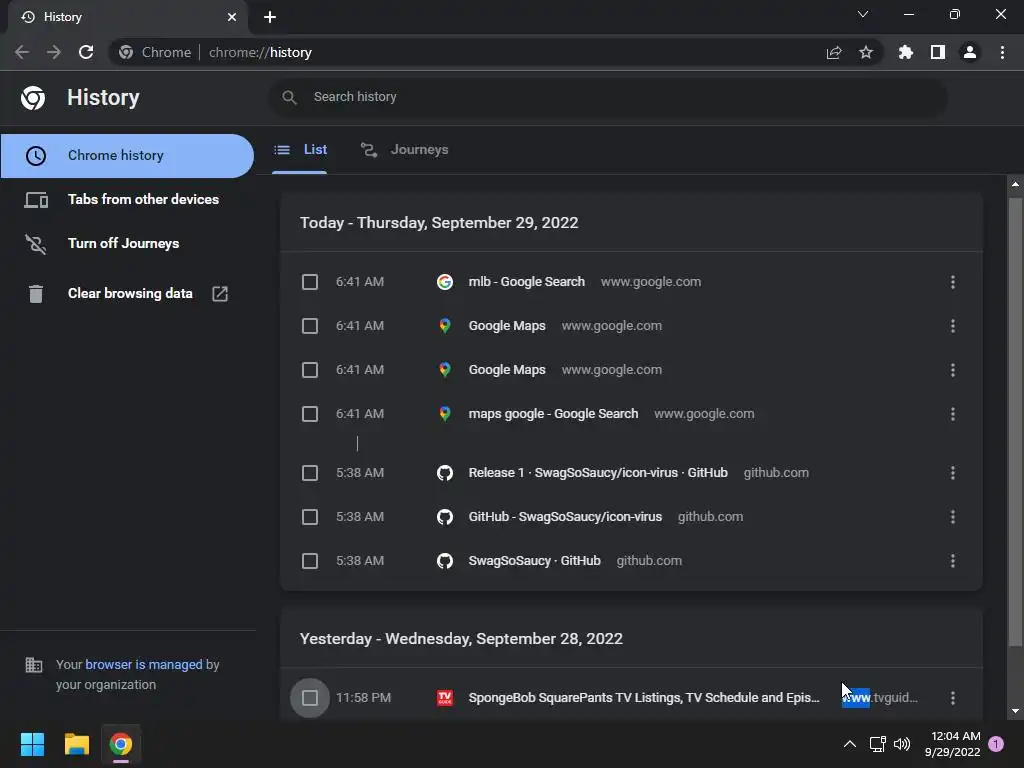Viewport: 1024px width, 768px height.
Task: Click the vertical scrollbar thumb
Action: coord(1015,421)
